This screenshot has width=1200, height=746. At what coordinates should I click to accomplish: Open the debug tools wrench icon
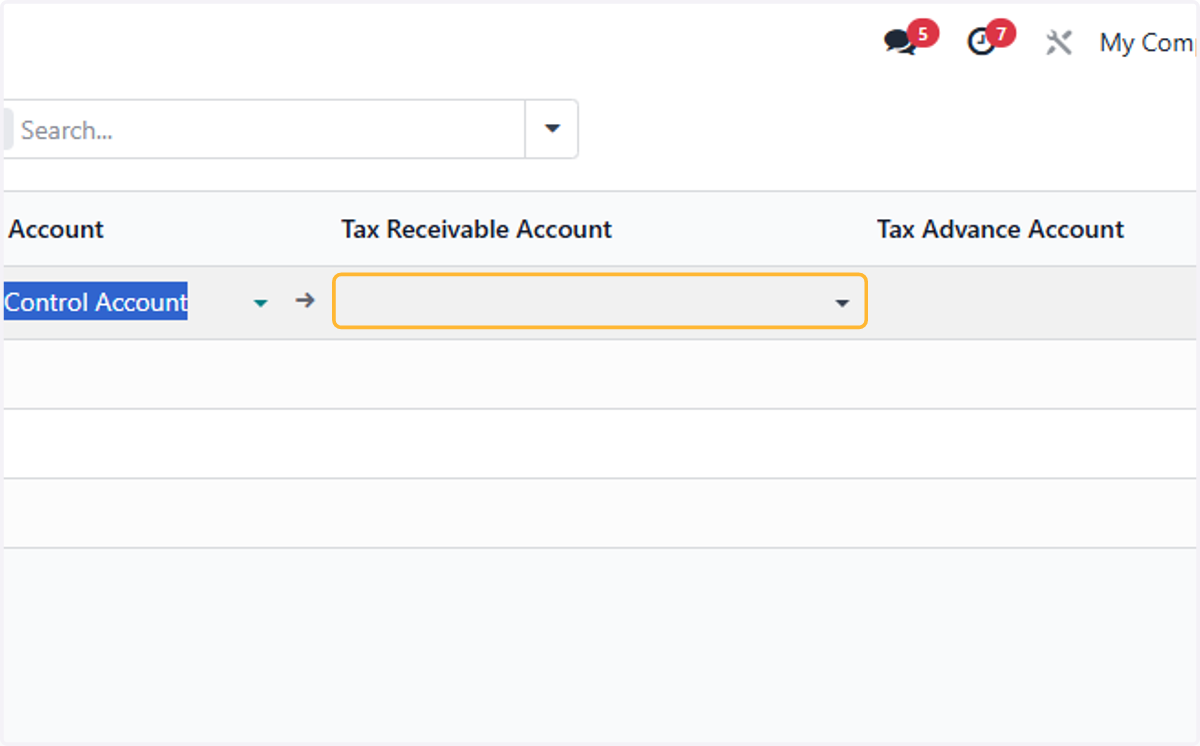tap(1059, 42)
